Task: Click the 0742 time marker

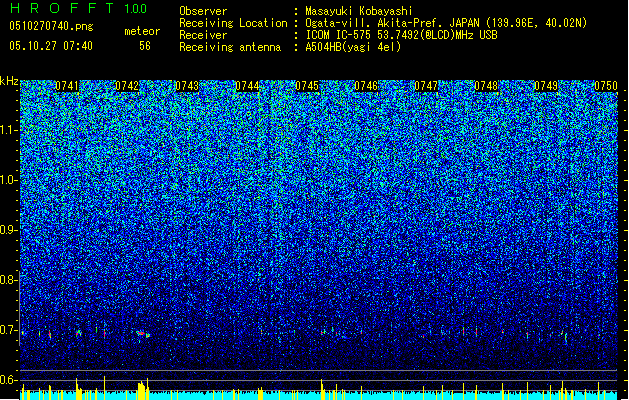Action: click(x=127, y=86)
